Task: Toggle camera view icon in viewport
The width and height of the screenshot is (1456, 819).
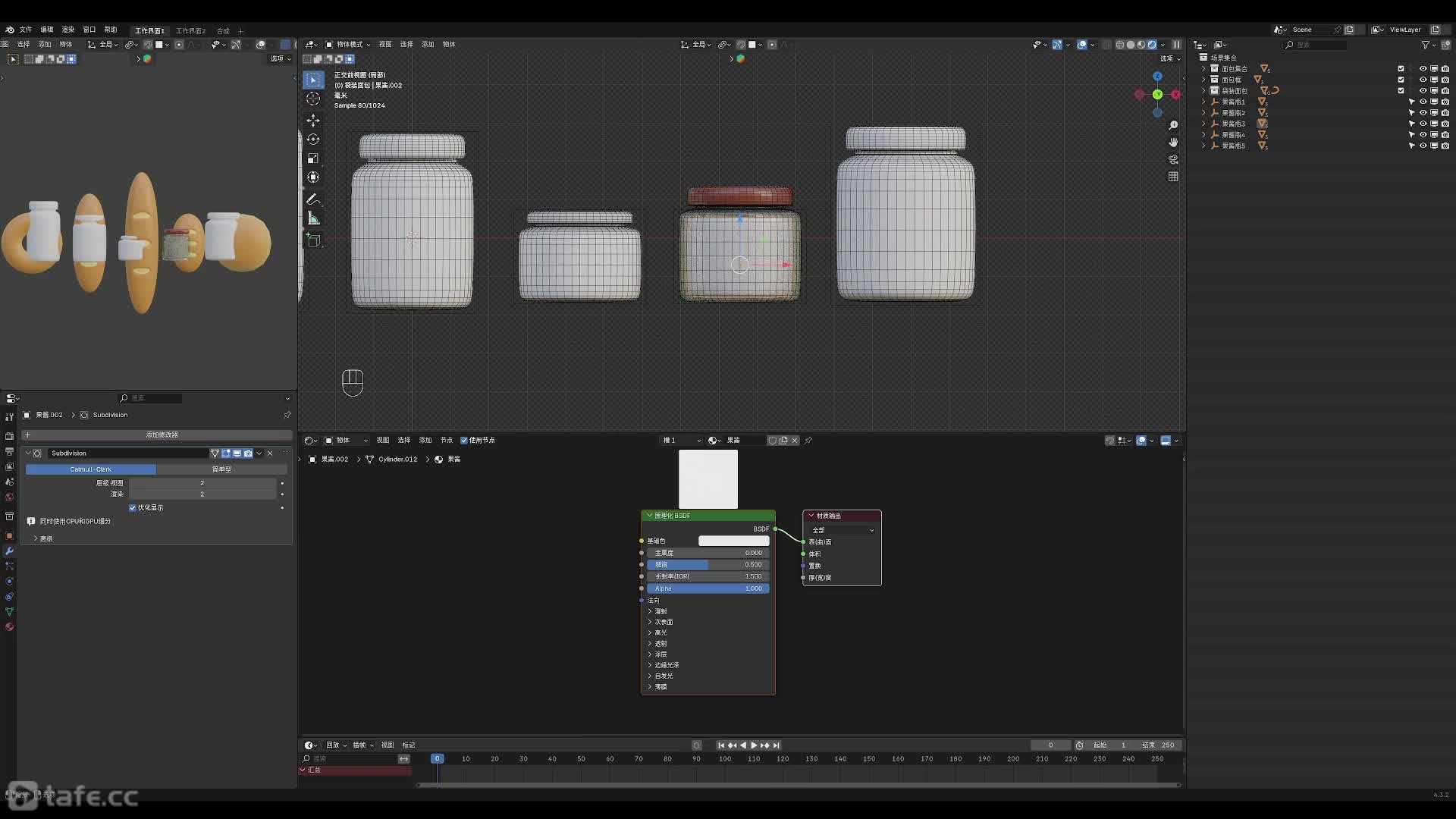Action: 1173,159
